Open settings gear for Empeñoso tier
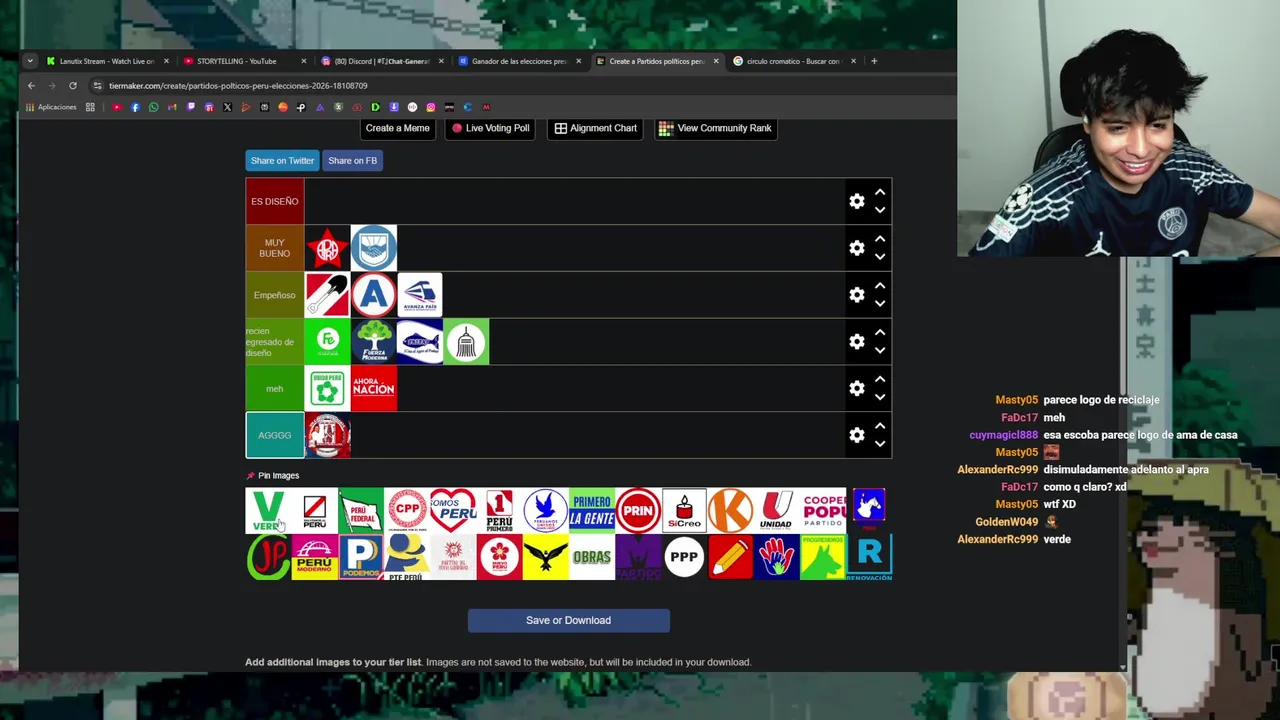This screenshot has width=1280, height=720. point(857,295)
